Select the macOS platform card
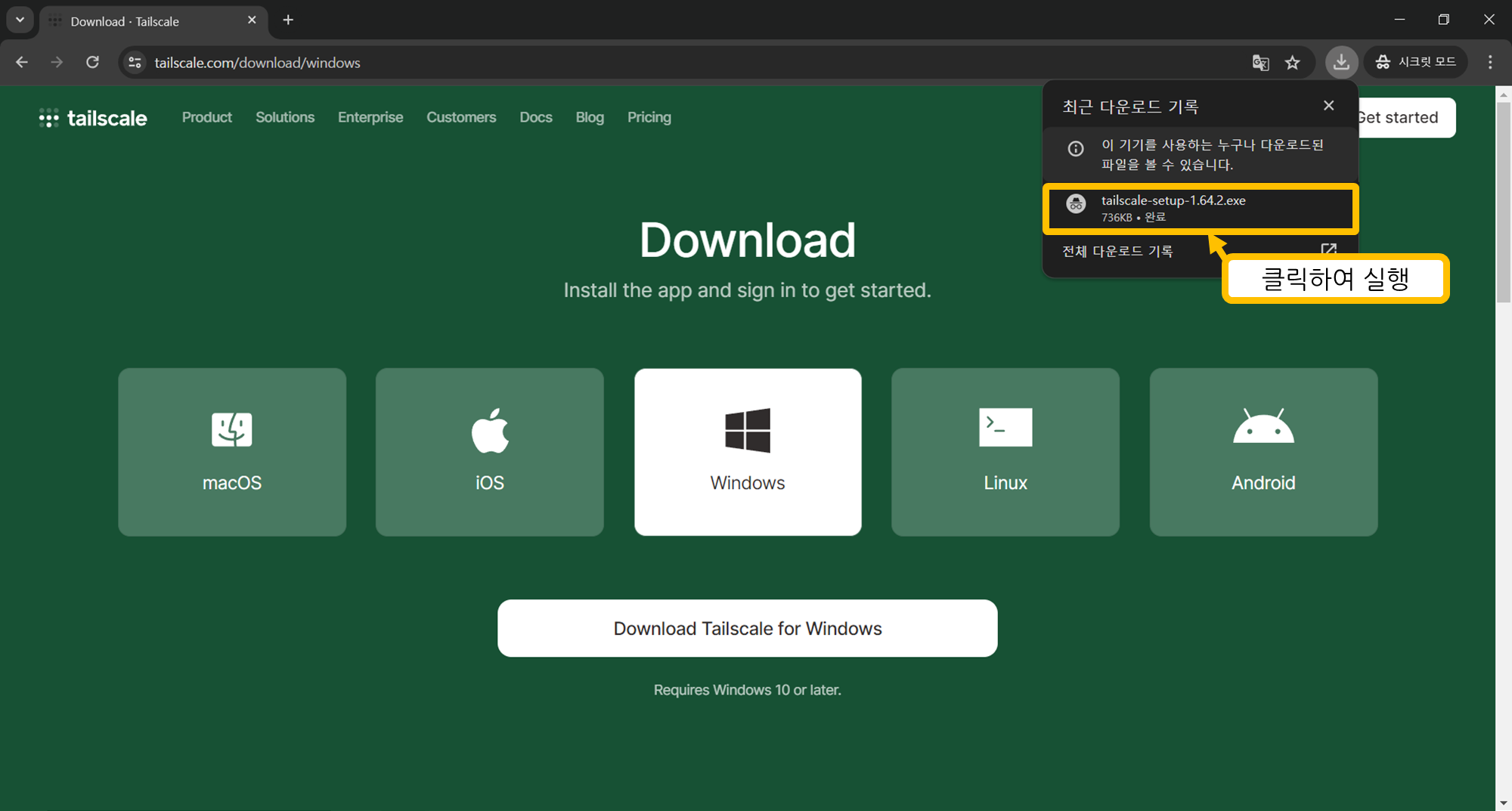This screenshot has height=811, width=1512. 232,452
